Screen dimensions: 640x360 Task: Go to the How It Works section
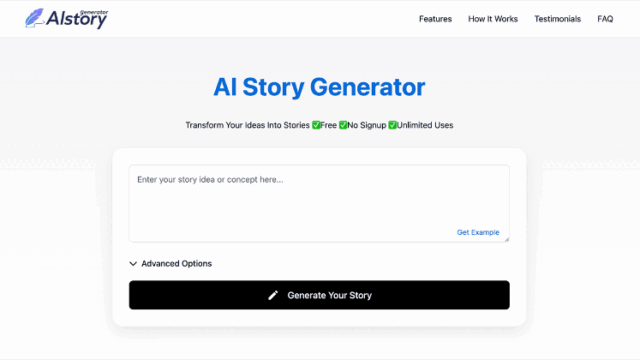tap(493, 19)
